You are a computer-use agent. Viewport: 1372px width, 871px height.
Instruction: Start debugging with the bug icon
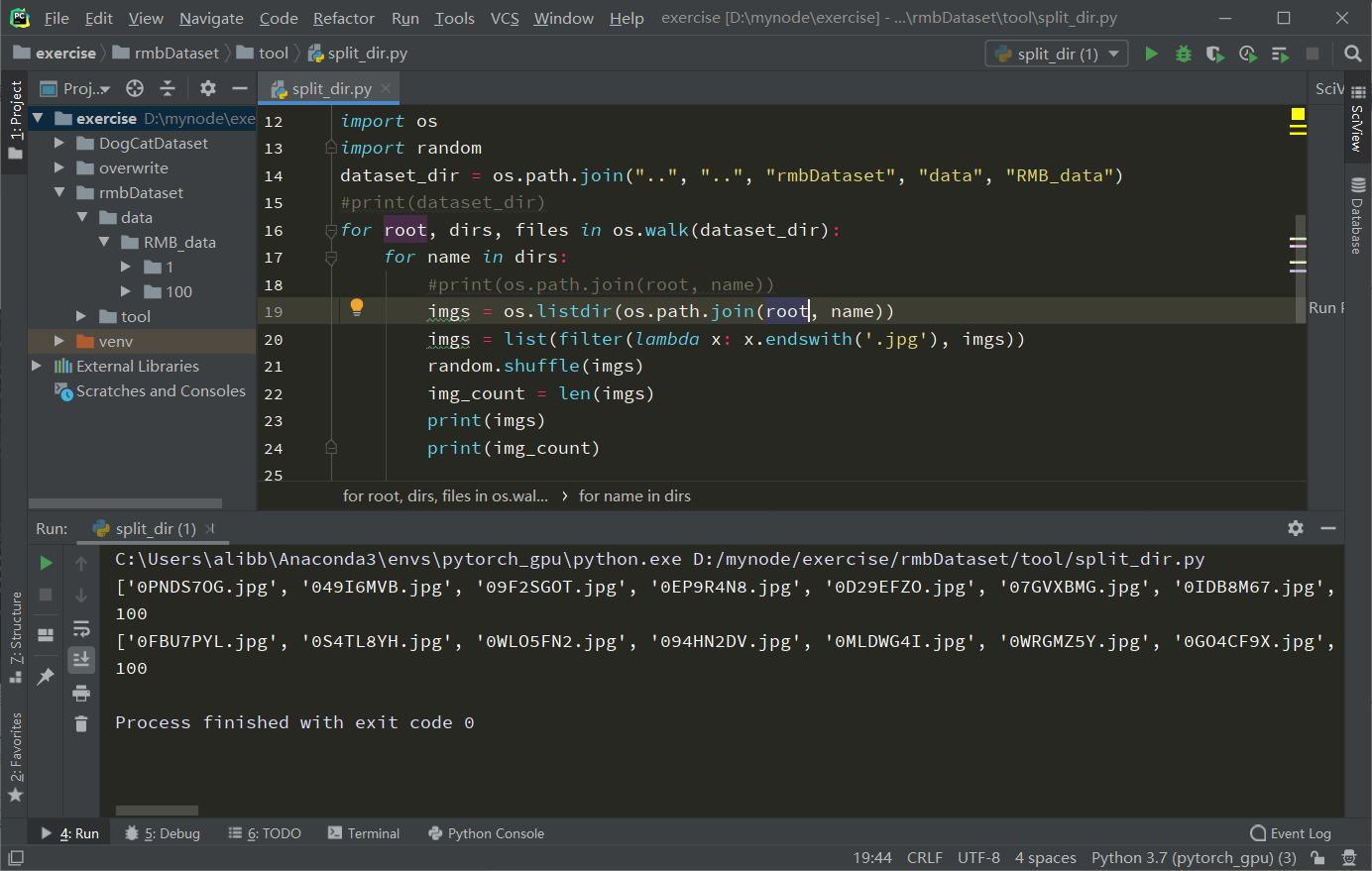tap(1183, 54)
